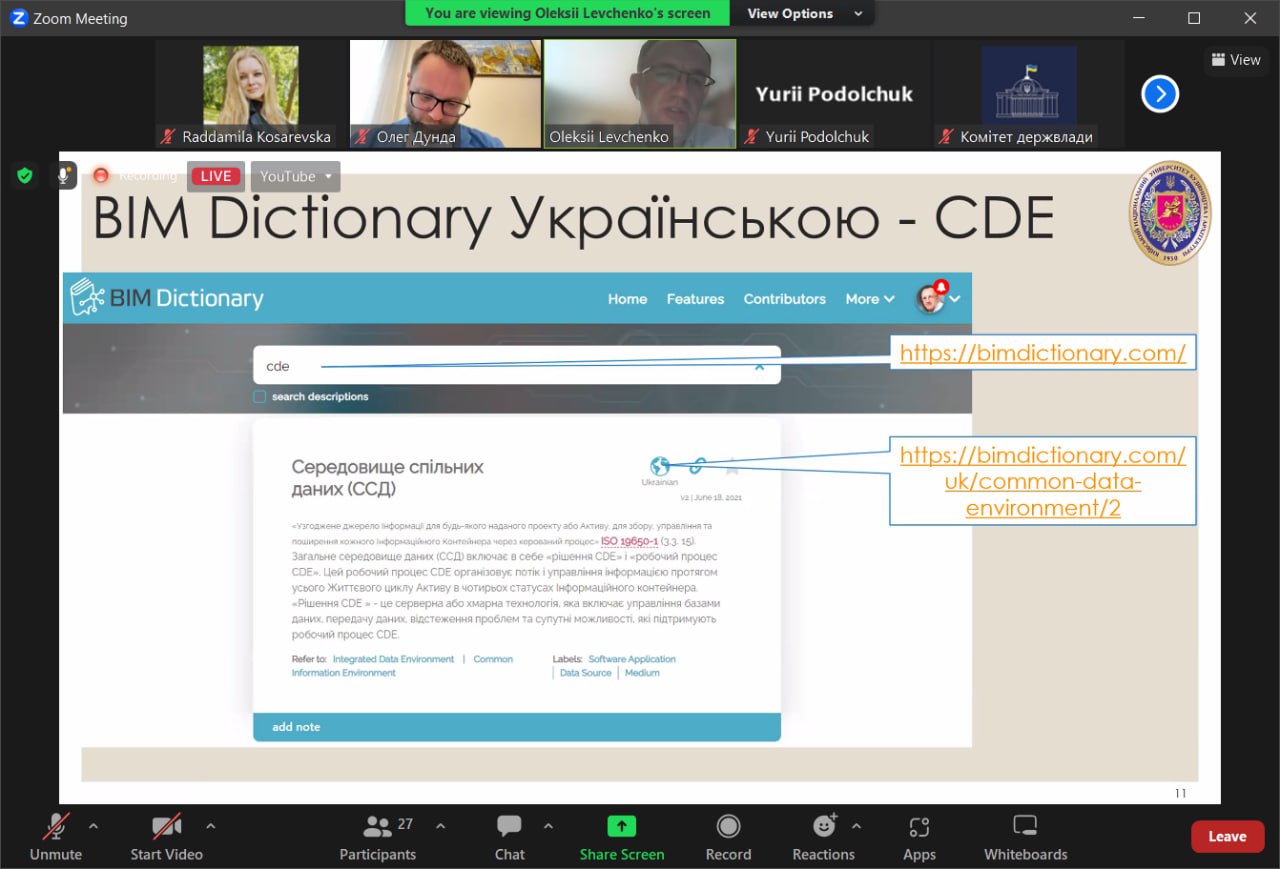Select Олег Дунда video thumbnail

(445, 94)
